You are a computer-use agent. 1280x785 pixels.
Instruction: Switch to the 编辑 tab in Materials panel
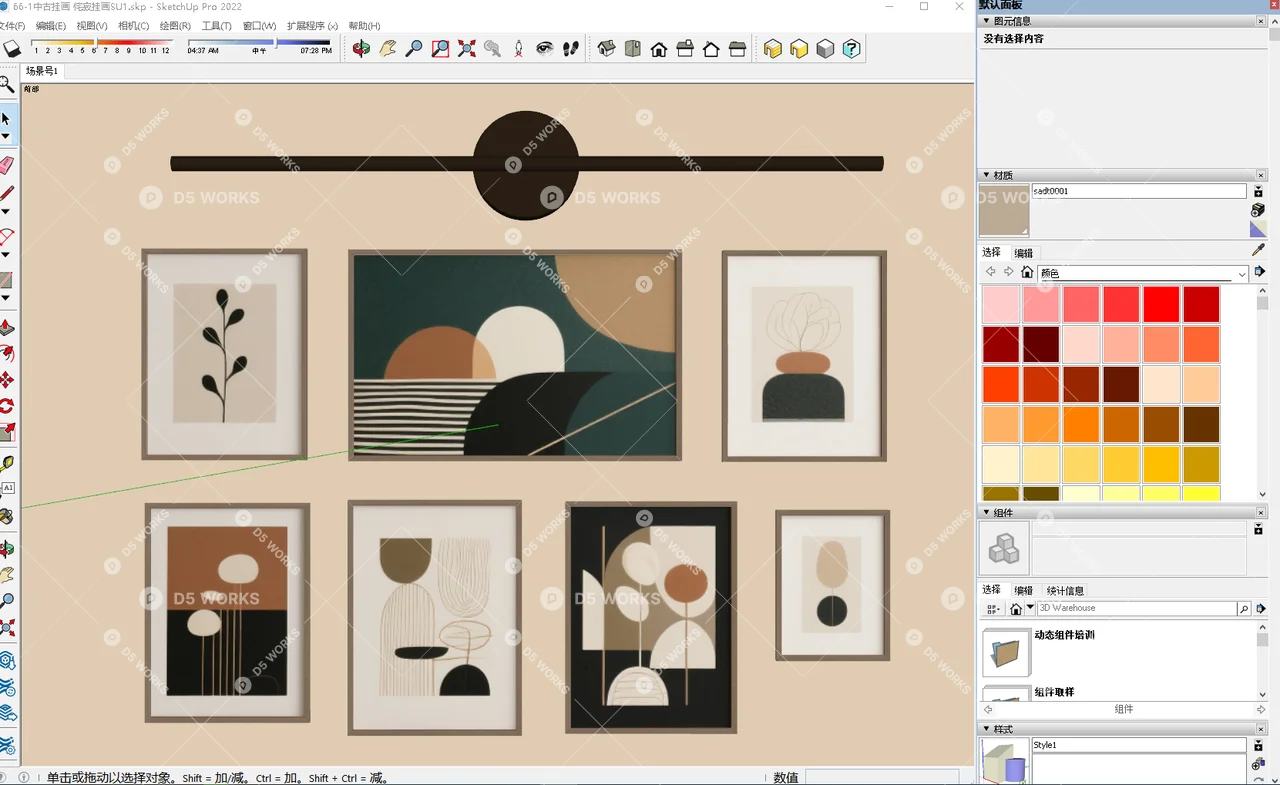[1024, 253]
